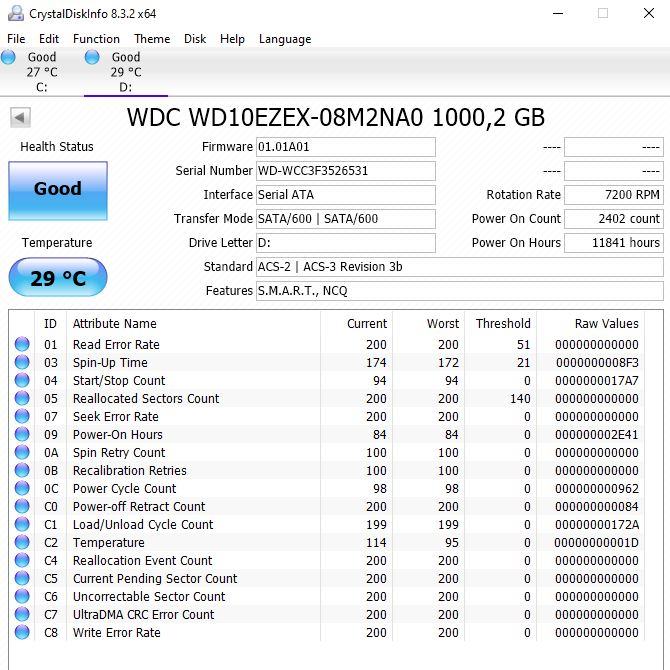Click the disk model title WDC WD10EZEX-08M2NA0
The height and width of the screenshot is (670, 670).
[x=275, y=118]
